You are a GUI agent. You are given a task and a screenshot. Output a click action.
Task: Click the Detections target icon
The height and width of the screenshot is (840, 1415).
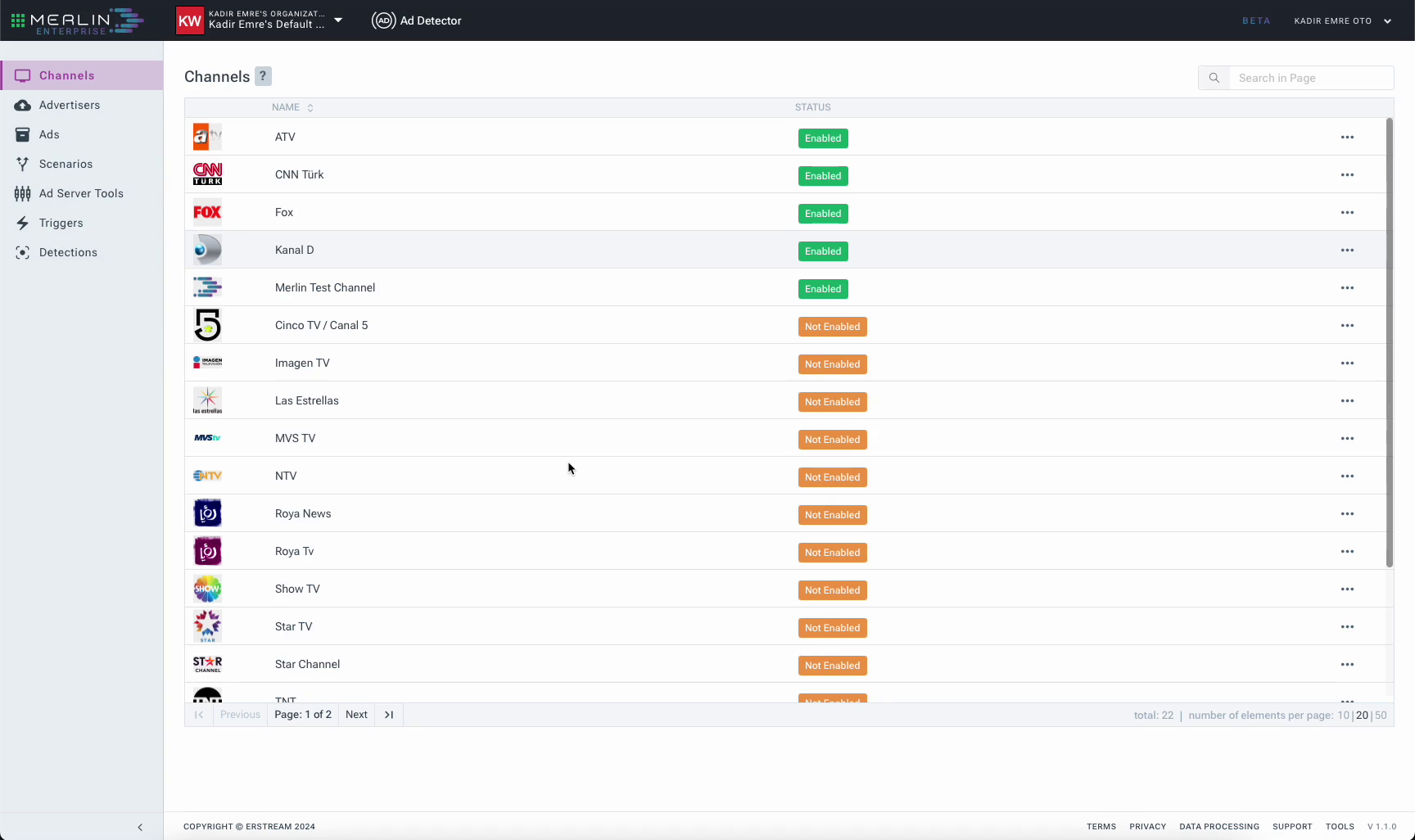23,252
